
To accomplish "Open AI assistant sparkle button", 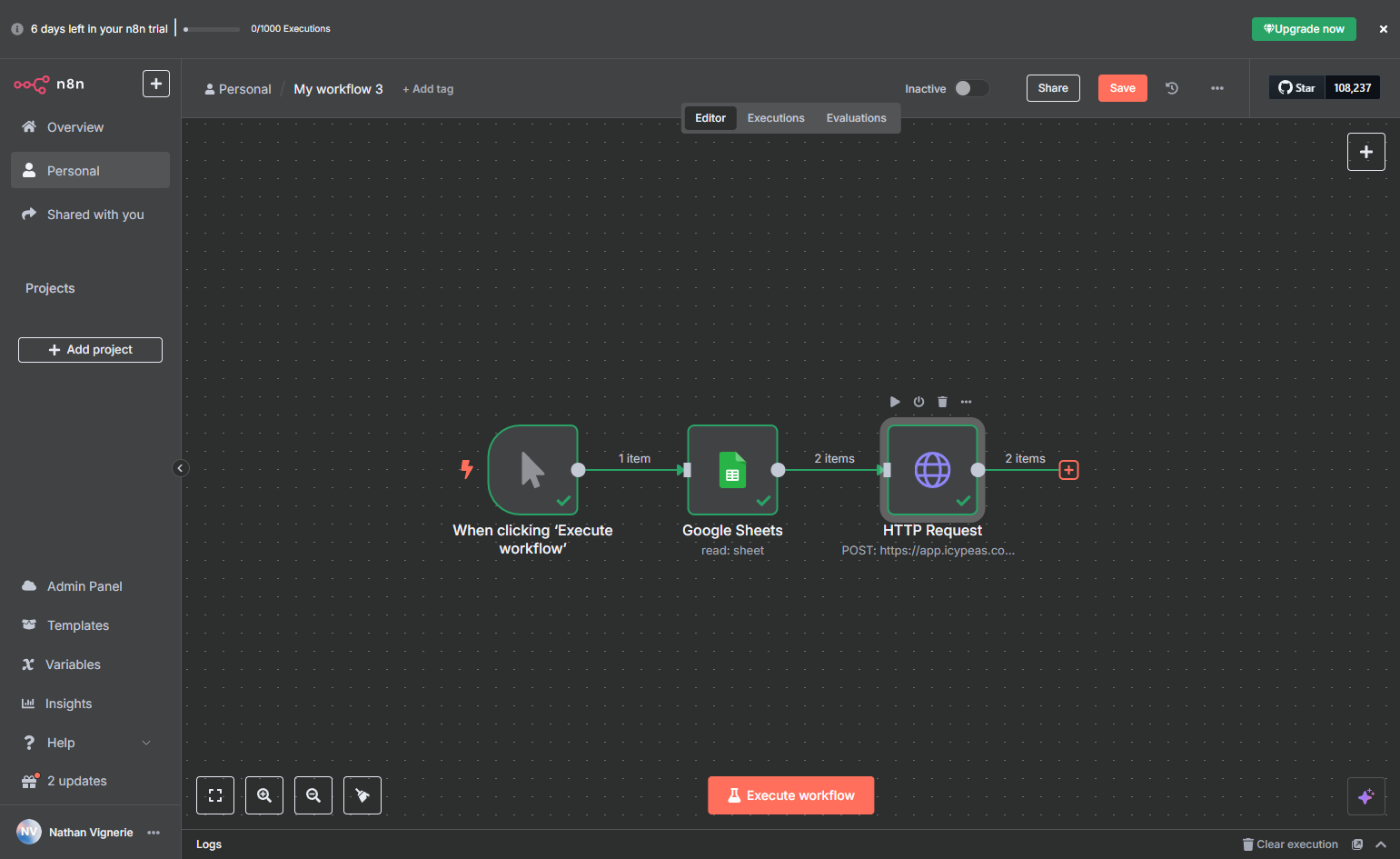I will [1366, 796].
